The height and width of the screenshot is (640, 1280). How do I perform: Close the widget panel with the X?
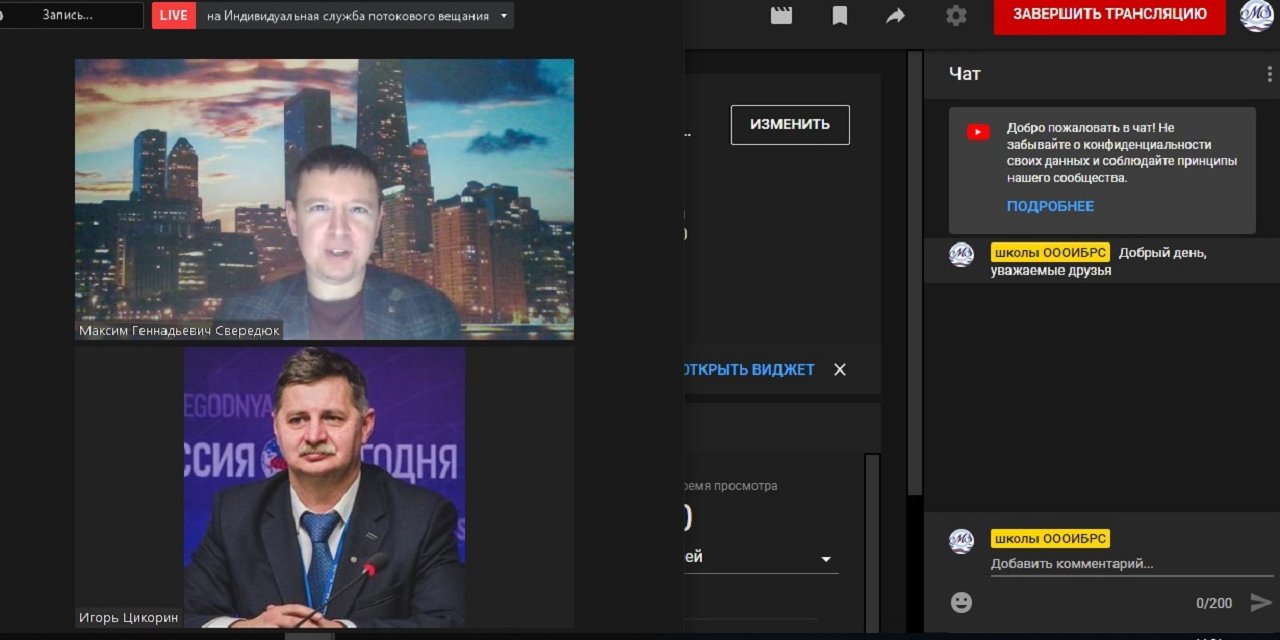pos(839,369)
